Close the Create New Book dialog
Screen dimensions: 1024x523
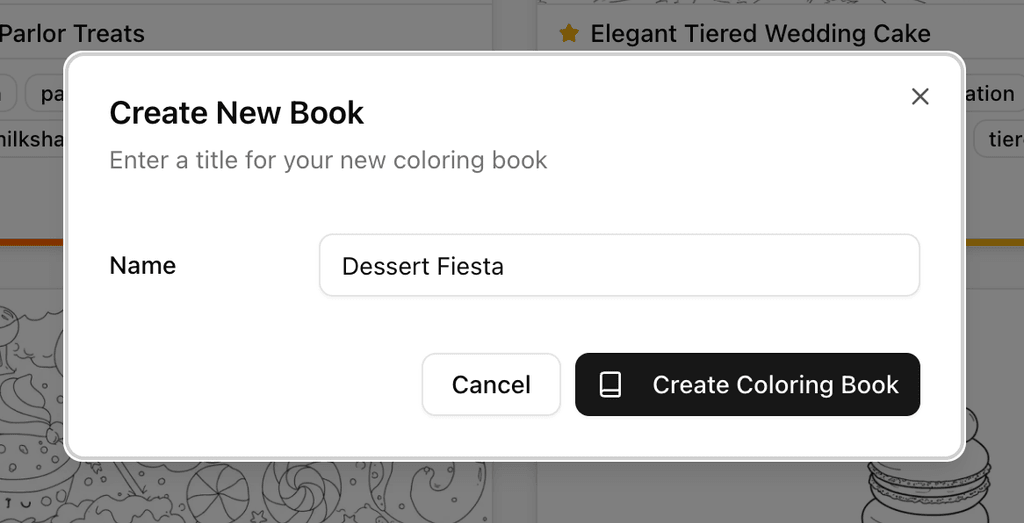[x=920, y=96]
